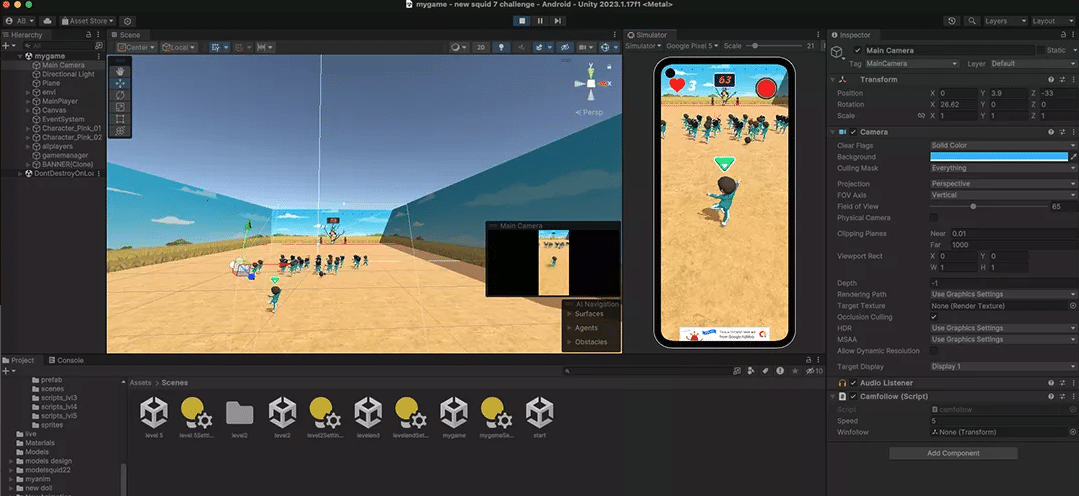
Task: Uncheck the Occlusion Culling checkbox
Action: point(934,317)
